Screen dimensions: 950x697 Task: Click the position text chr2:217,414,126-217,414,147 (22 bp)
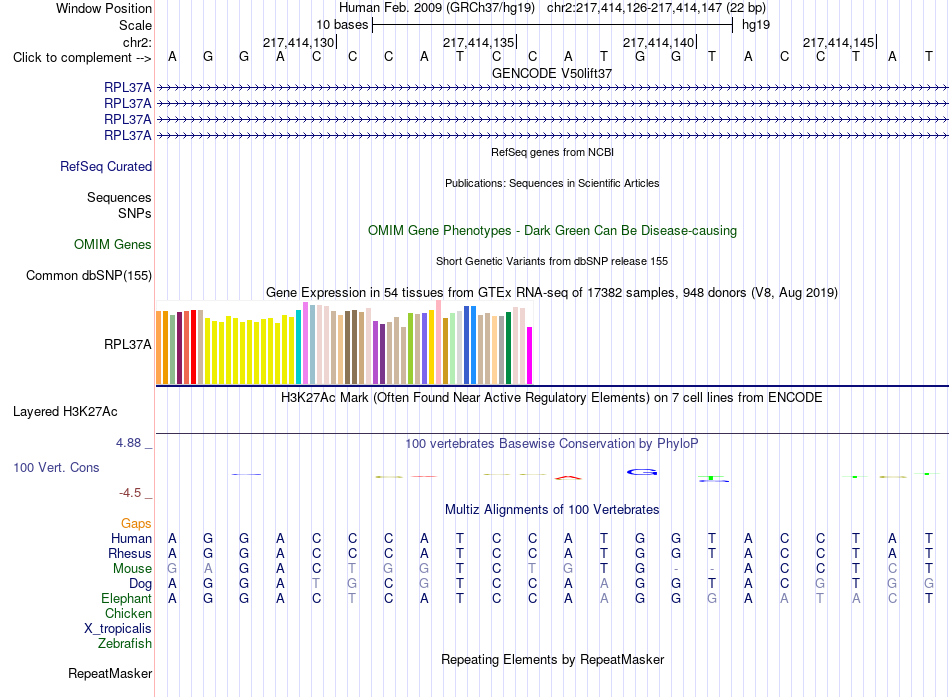point(656,8)
